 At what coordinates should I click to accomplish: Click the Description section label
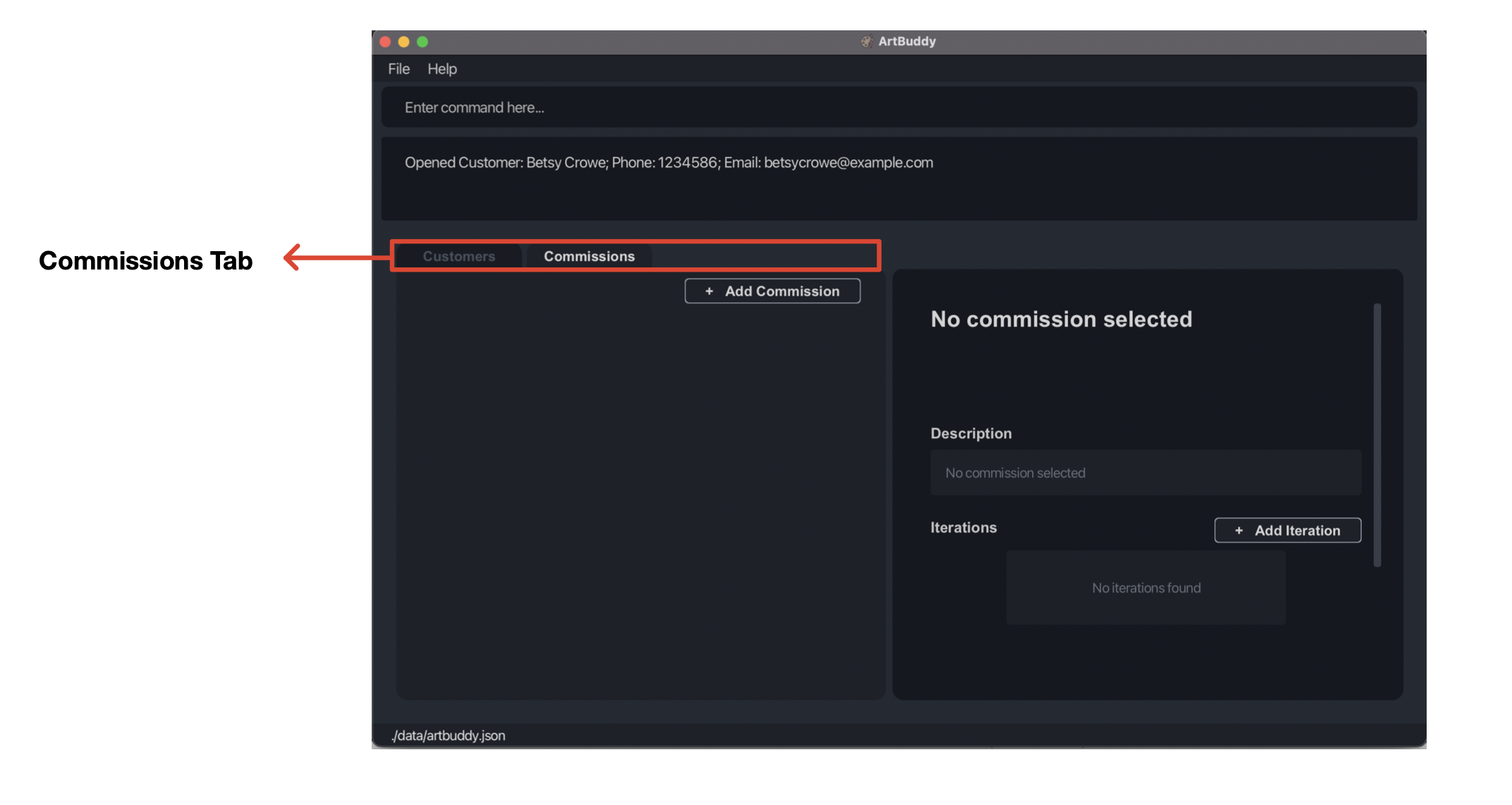[971, 434]
